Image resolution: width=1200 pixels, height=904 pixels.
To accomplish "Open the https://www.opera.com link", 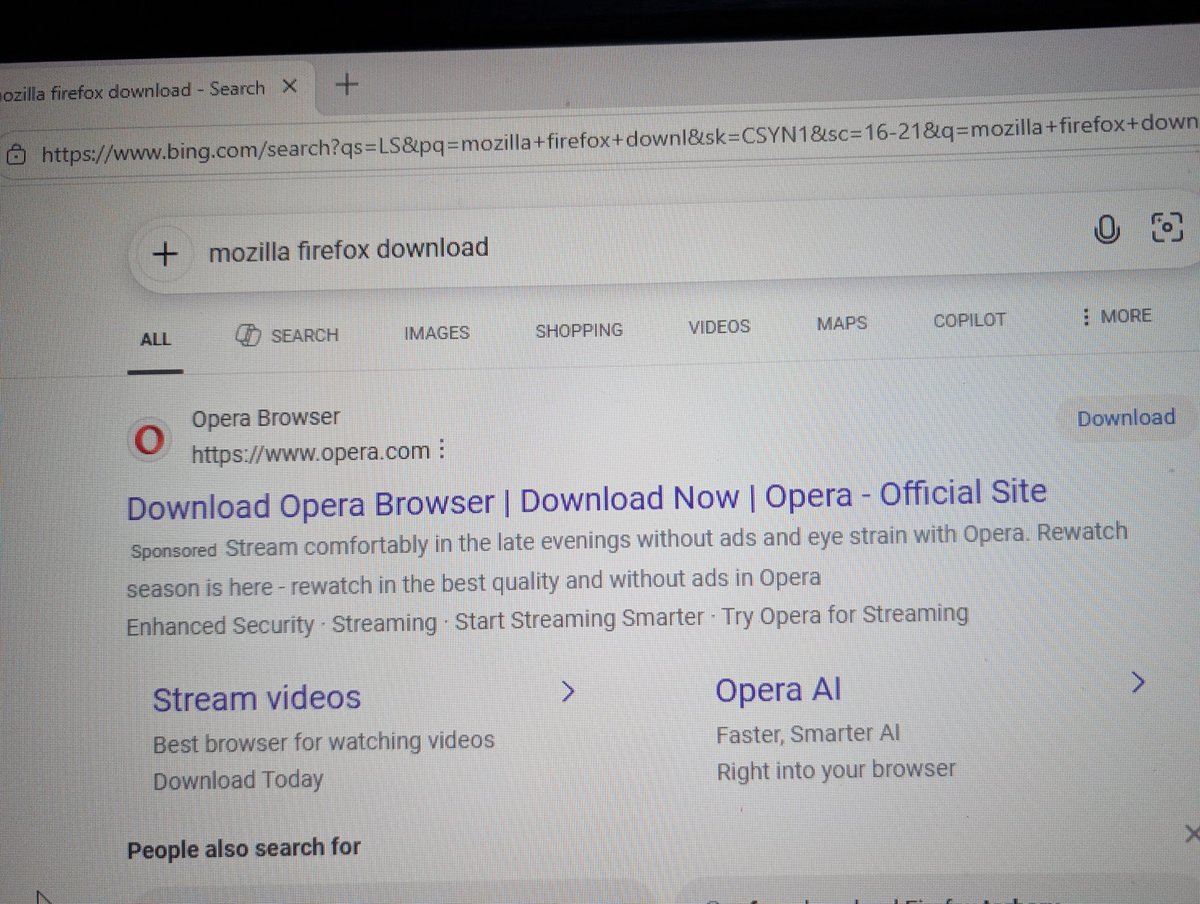I will tap(310, 453).
